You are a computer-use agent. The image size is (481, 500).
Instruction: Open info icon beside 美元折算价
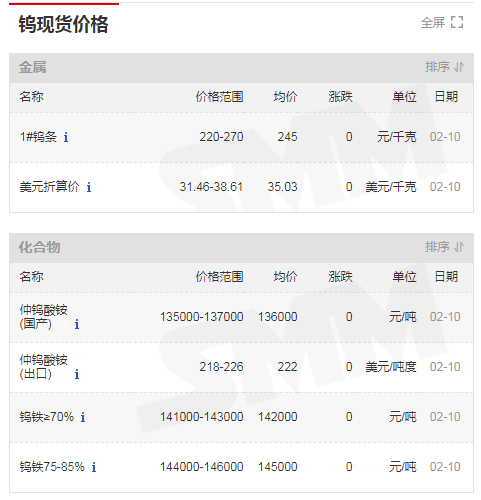point(89,187)
